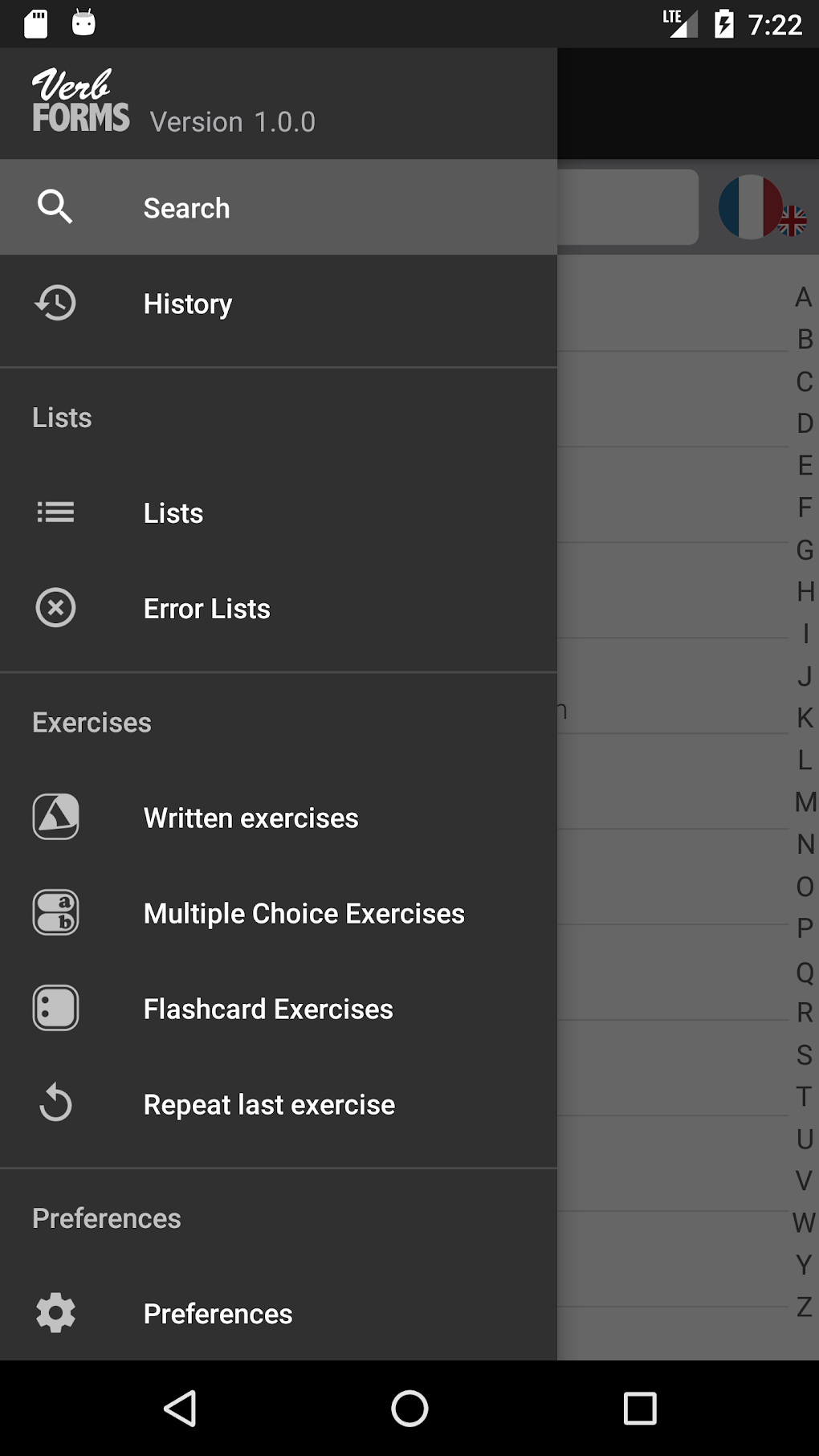
Task: Tap the Lists bullet icon
Action: [55, 512]
